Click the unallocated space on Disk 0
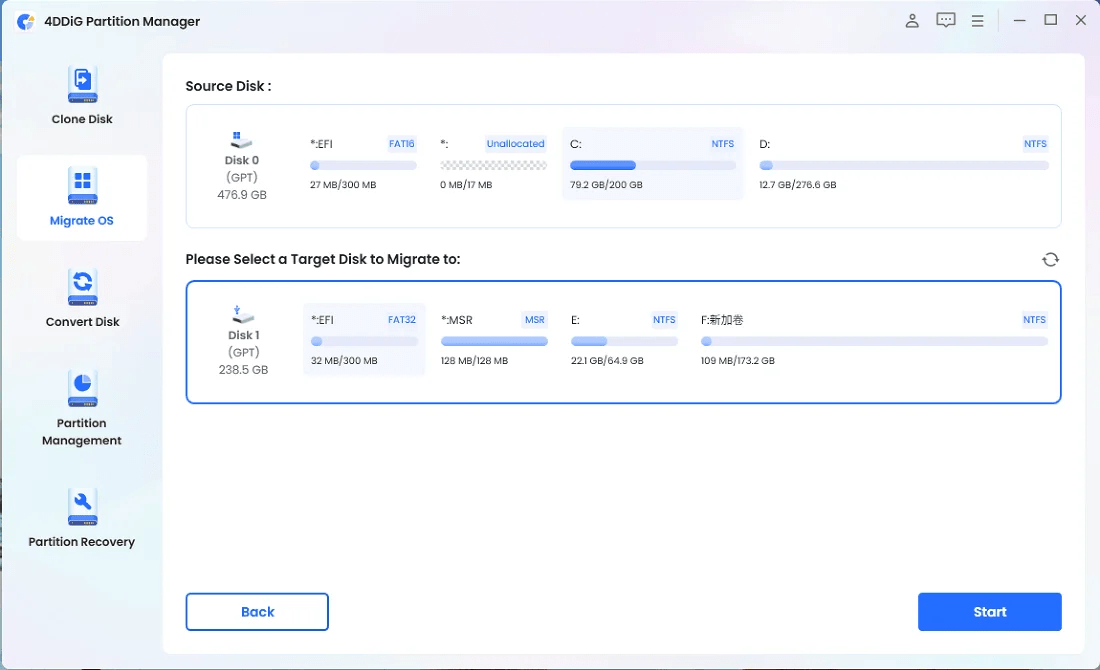The image size is (1100, 670). 493,163
